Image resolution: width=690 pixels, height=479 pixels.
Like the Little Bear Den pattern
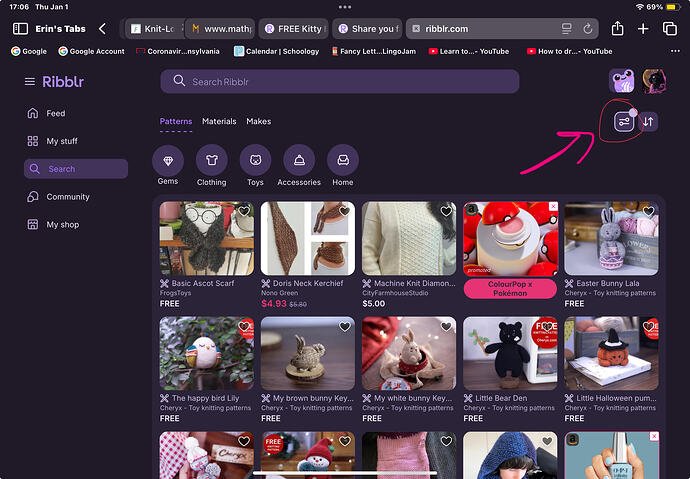pos(547,327)
